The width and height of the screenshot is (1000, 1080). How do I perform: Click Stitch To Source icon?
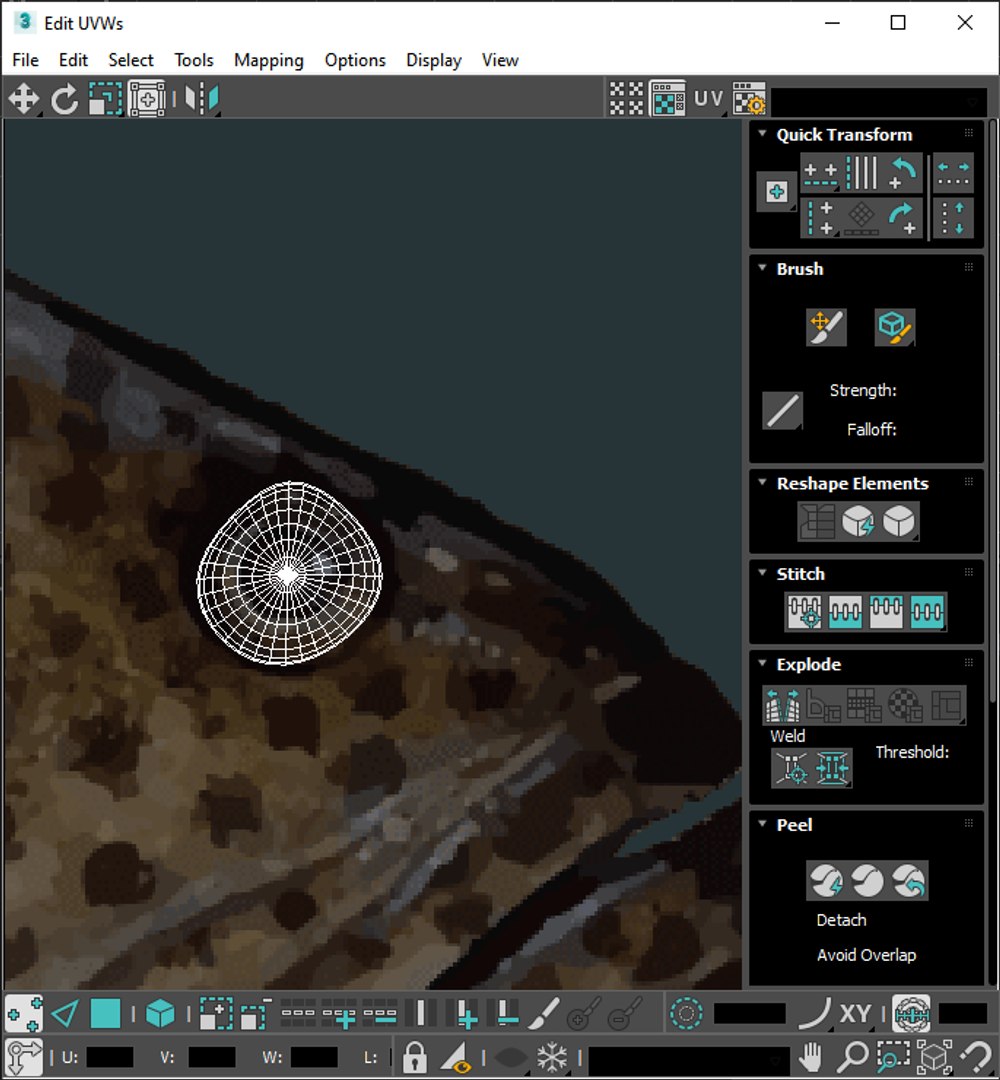tap(886, 612)
